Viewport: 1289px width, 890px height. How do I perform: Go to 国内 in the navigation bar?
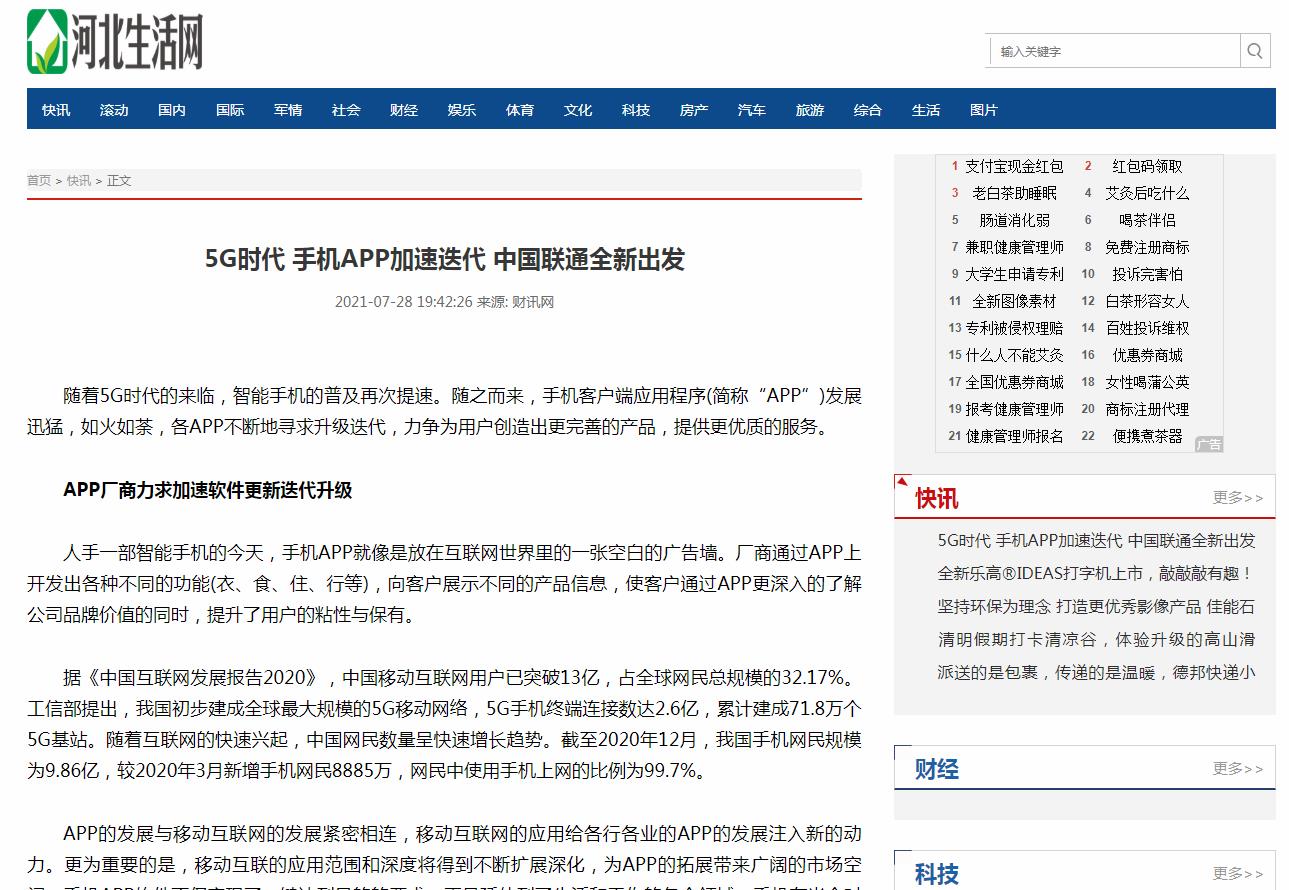172,110
